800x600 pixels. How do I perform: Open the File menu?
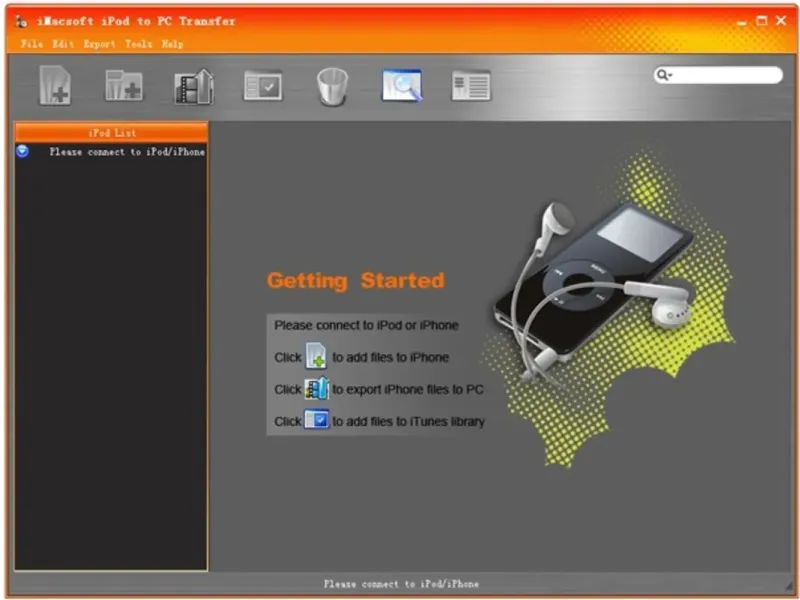(32, 44)
